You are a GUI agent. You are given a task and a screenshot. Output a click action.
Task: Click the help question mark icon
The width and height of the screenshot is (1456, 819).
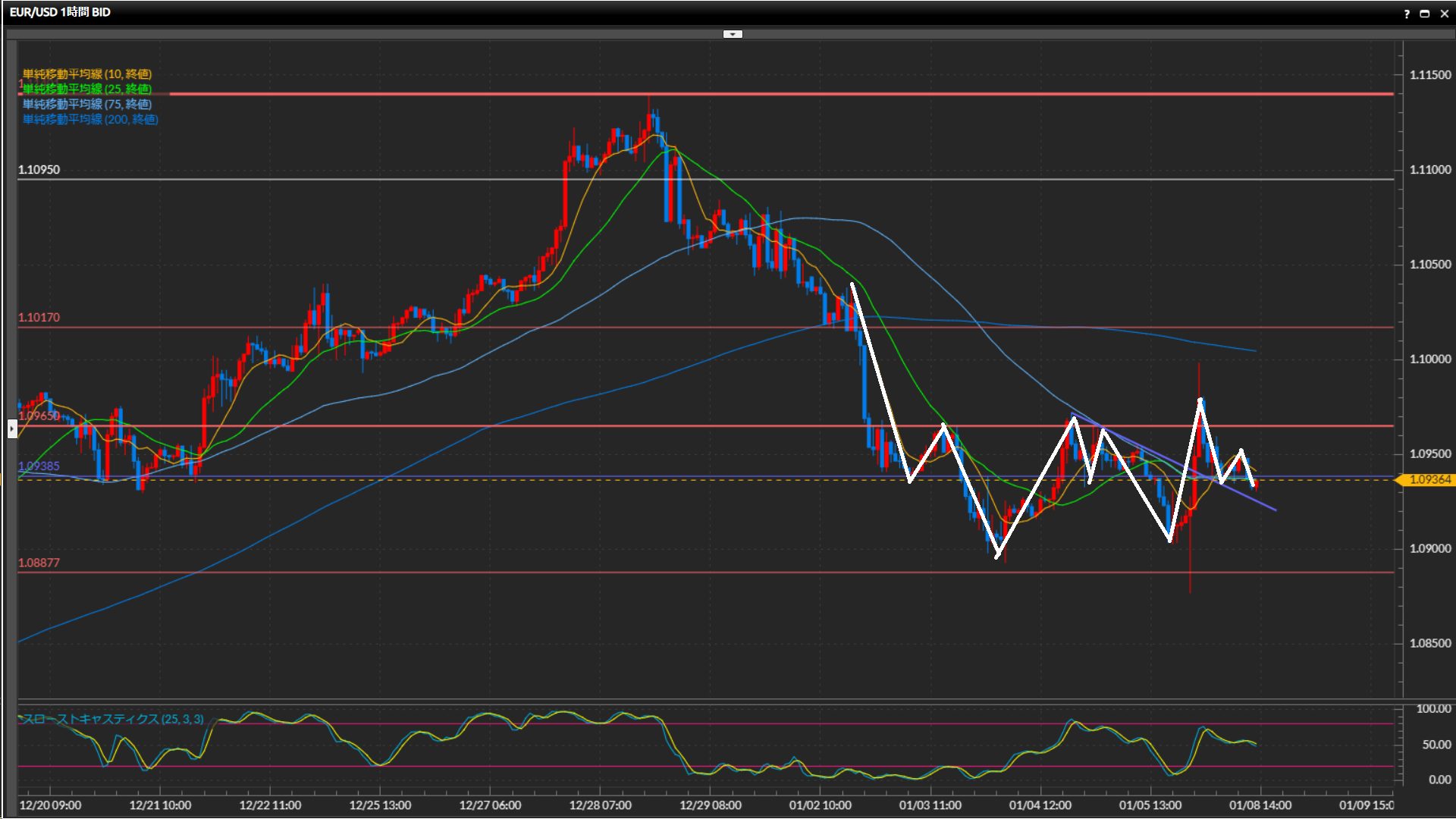[1407, 14]
